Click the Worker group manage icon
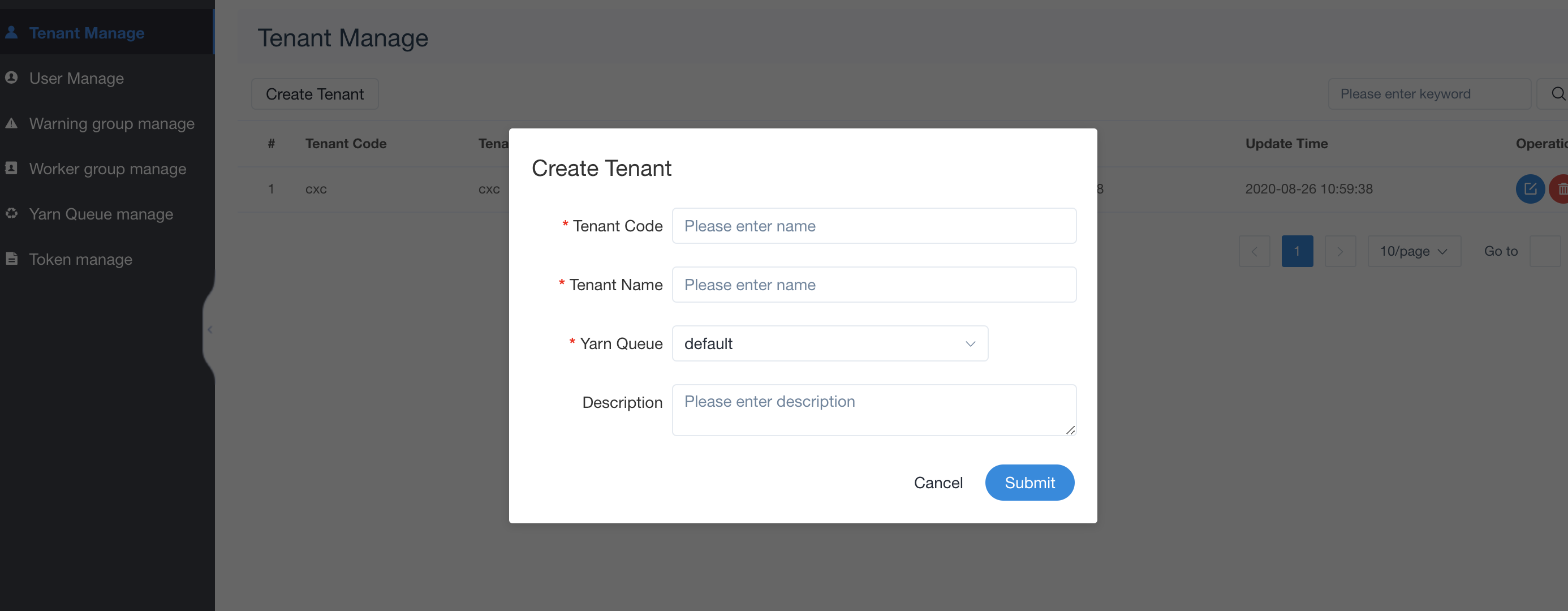The width and height of the screenshot is (1568, 611). [x=11, y=168]
